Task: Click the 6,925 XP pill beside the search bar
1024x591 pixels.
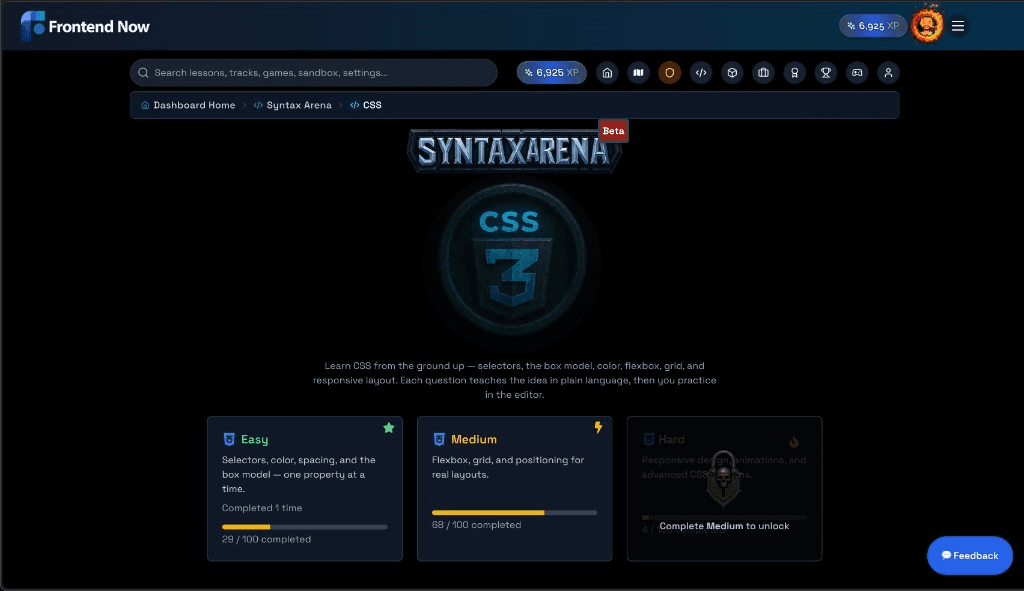Action: [x=552, y=72]
